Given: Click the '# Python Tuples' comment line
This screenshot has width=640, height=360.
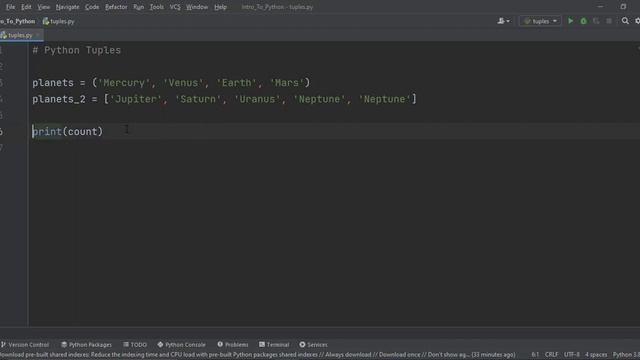Looking at the screenshot, I should coord(77,50).
